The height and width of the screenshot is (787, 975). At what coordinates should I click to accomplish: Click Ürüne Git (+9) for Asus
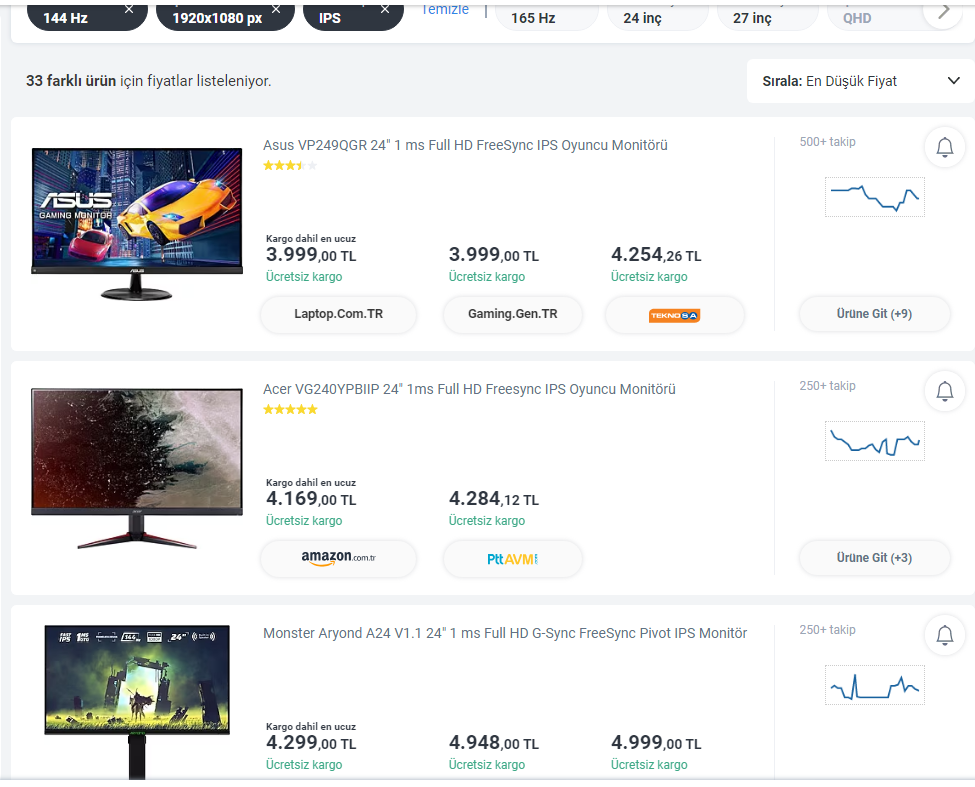tap(874, 314)
